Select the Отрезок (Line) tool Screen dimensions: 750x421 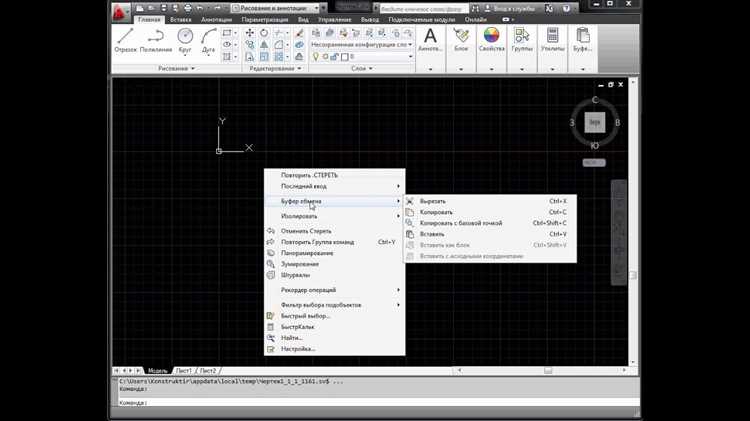click(125, 40)
